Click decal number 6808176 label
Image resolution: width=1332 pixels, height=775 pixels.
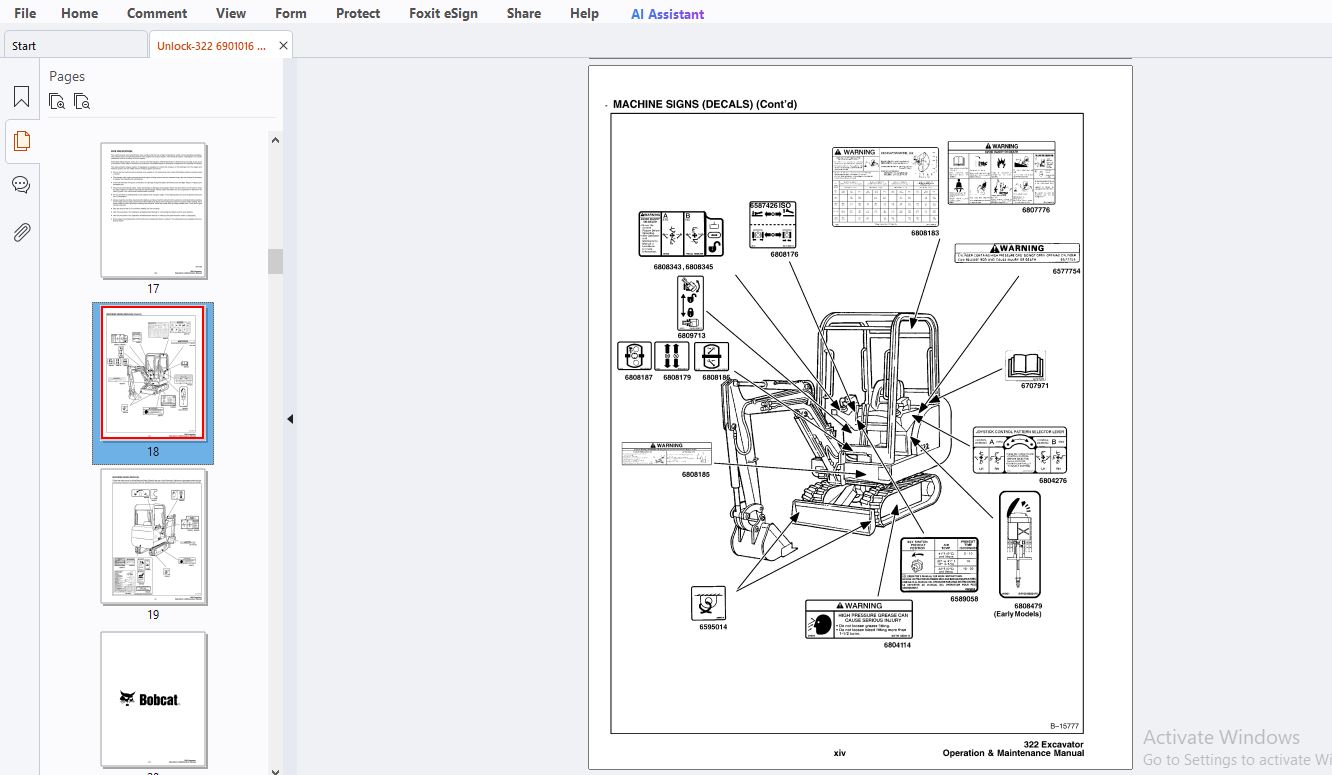point(784,254)
